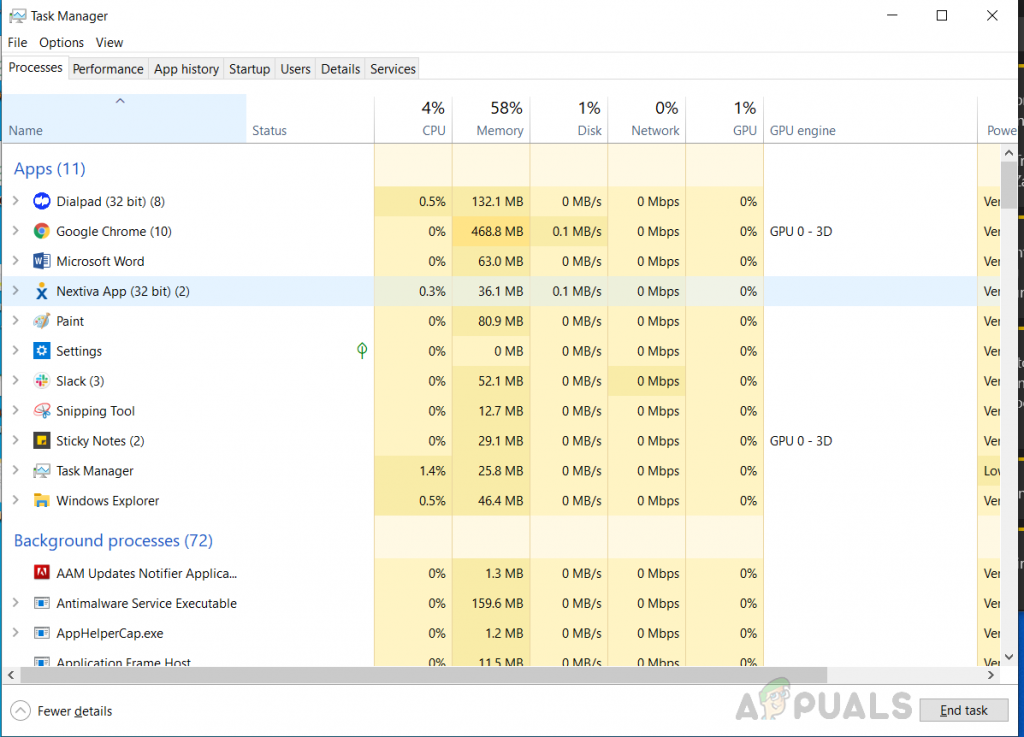Expand the Nextiva App process group
Viewport: 1024px width, 737px height.
16,291
